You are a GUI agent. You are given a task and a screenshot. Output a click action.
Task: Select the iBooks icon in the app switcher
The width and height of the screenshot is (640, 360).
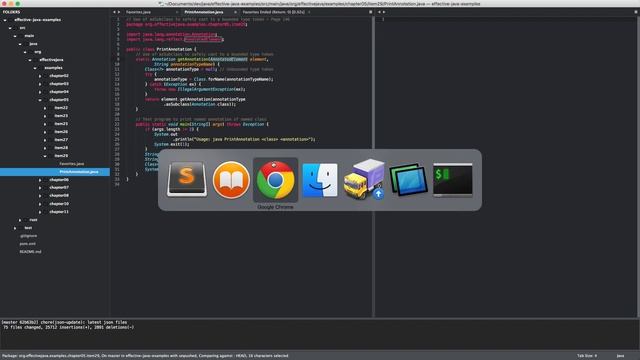pos(231,180)
